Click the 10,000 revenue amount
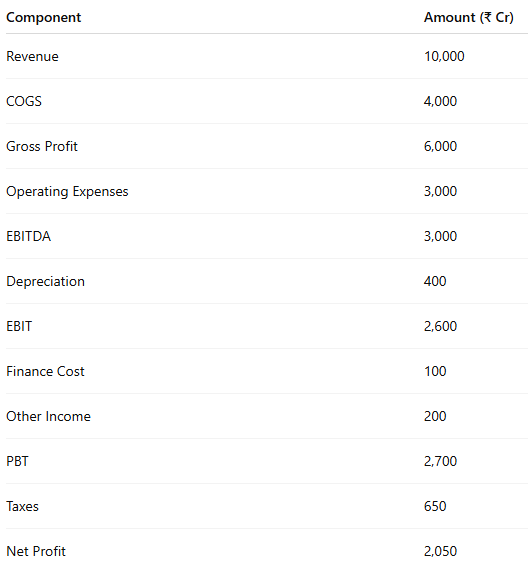The height and width of the screenshot is (573, 528). coord(444,56)
